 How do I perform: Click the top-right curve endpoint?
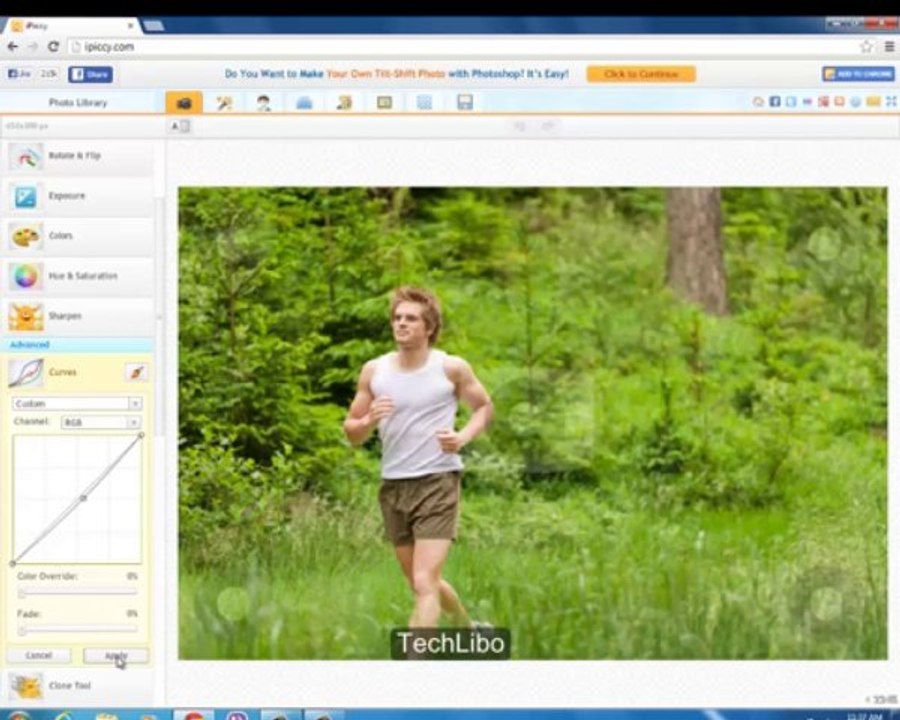click(141, 436)
